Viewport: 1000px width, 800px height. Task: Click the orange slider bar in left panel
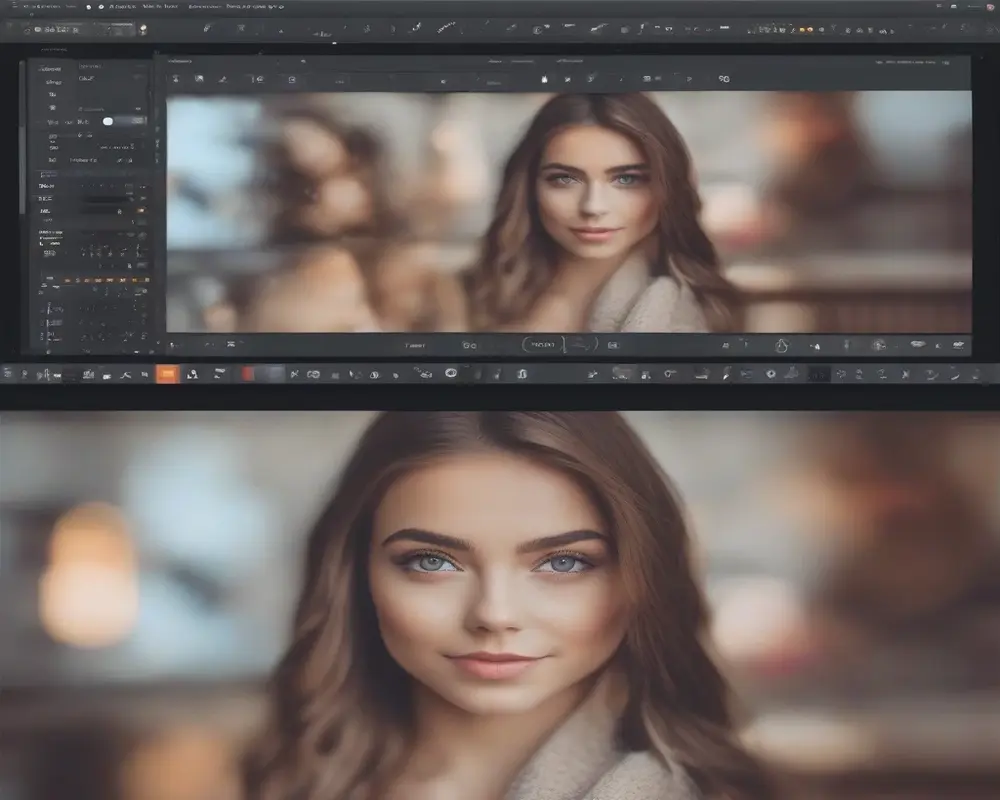click(105, 279)
